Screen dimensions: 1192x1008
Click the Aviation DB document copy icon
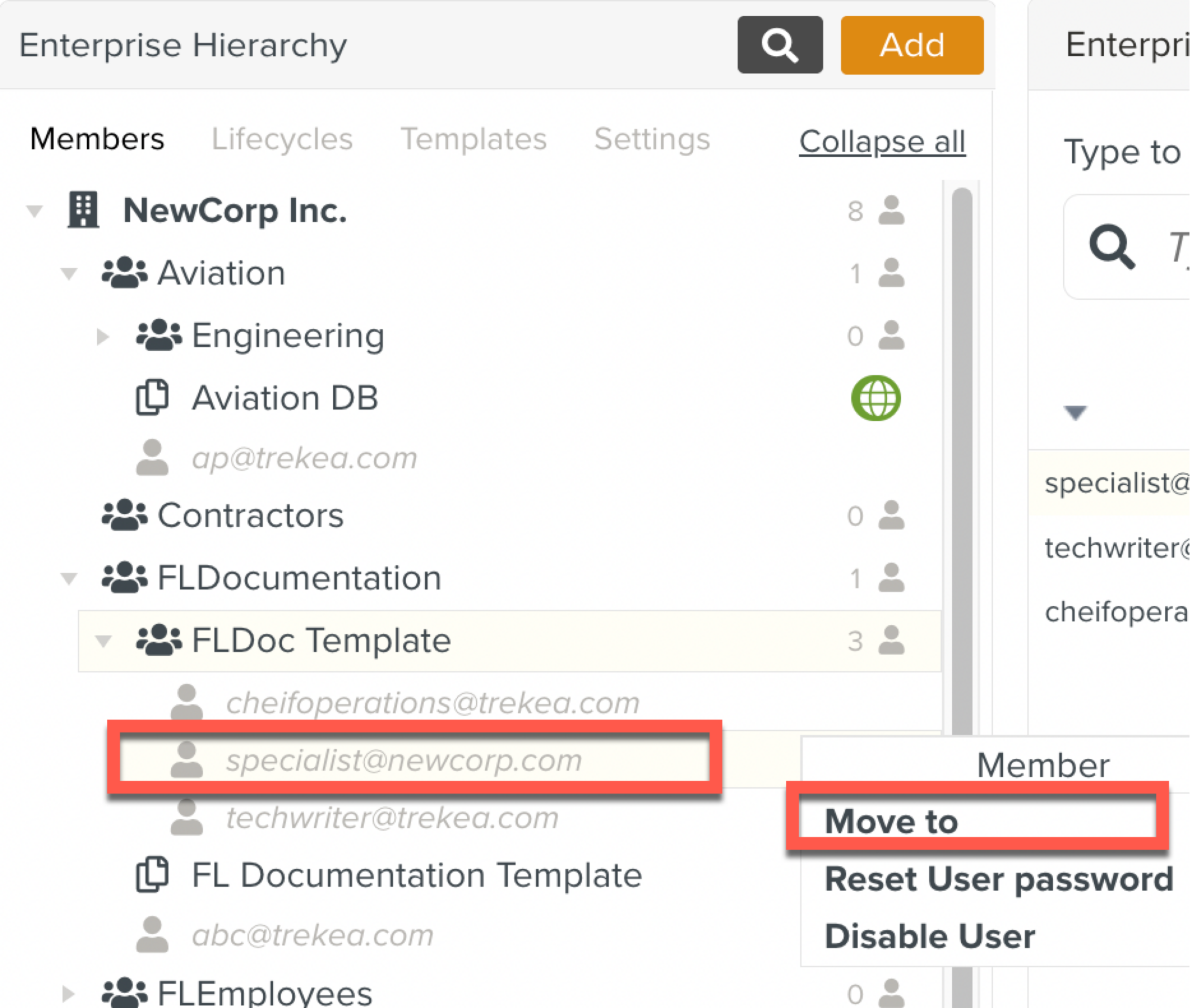click(152, 397)
